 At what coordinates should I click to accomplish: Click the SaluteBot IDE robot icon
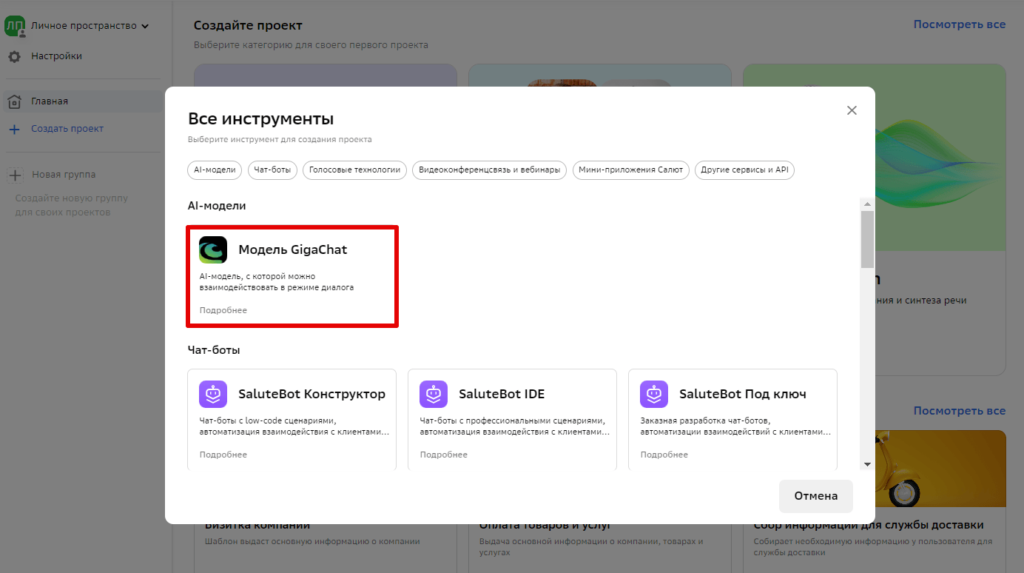tap(433, 394)
